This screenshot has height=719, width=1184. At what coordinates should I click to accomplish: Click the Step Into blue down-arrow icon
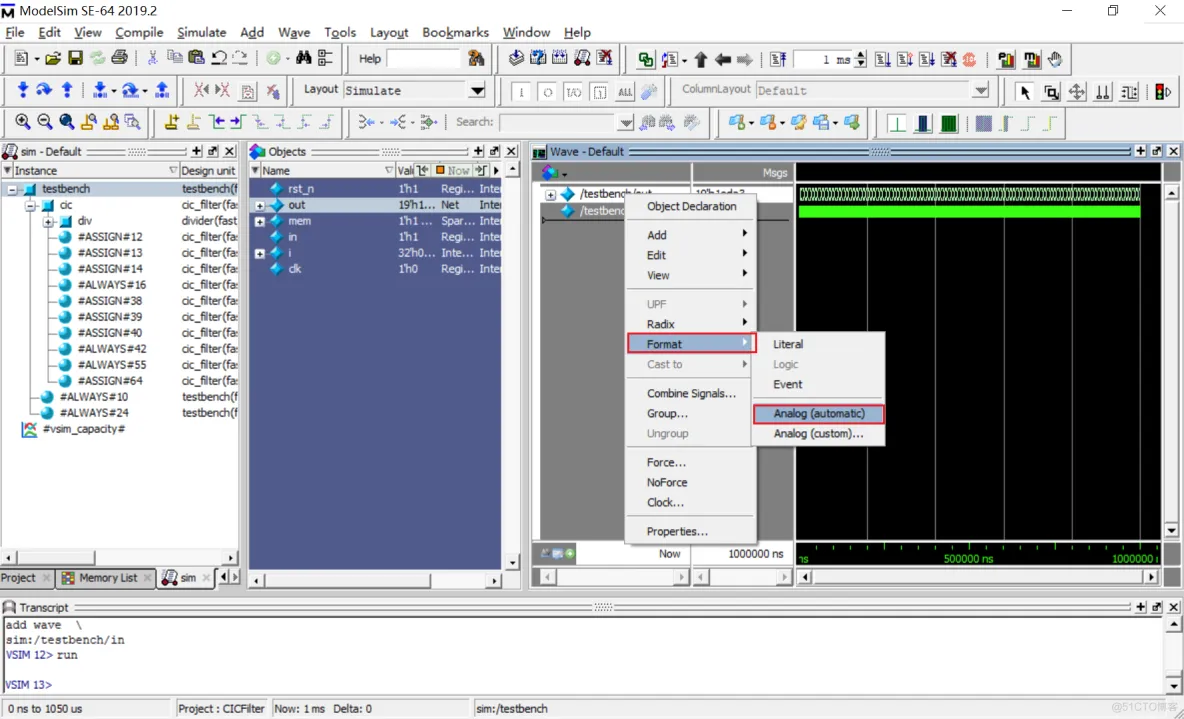23,91
